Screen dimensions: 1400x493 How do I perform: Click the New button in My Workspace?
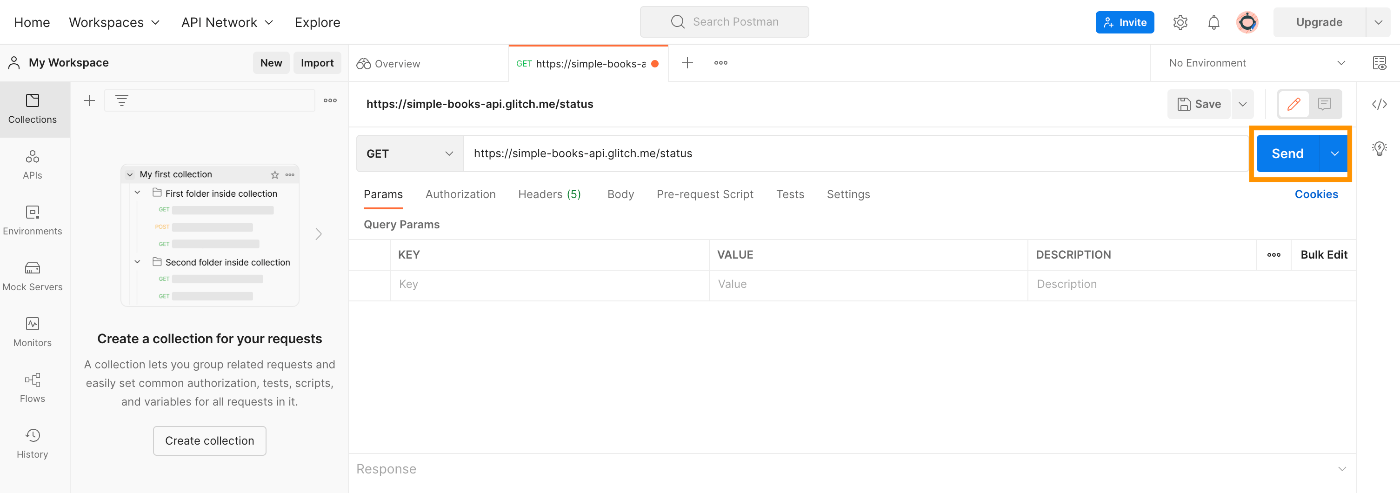(x=271, y=62)
